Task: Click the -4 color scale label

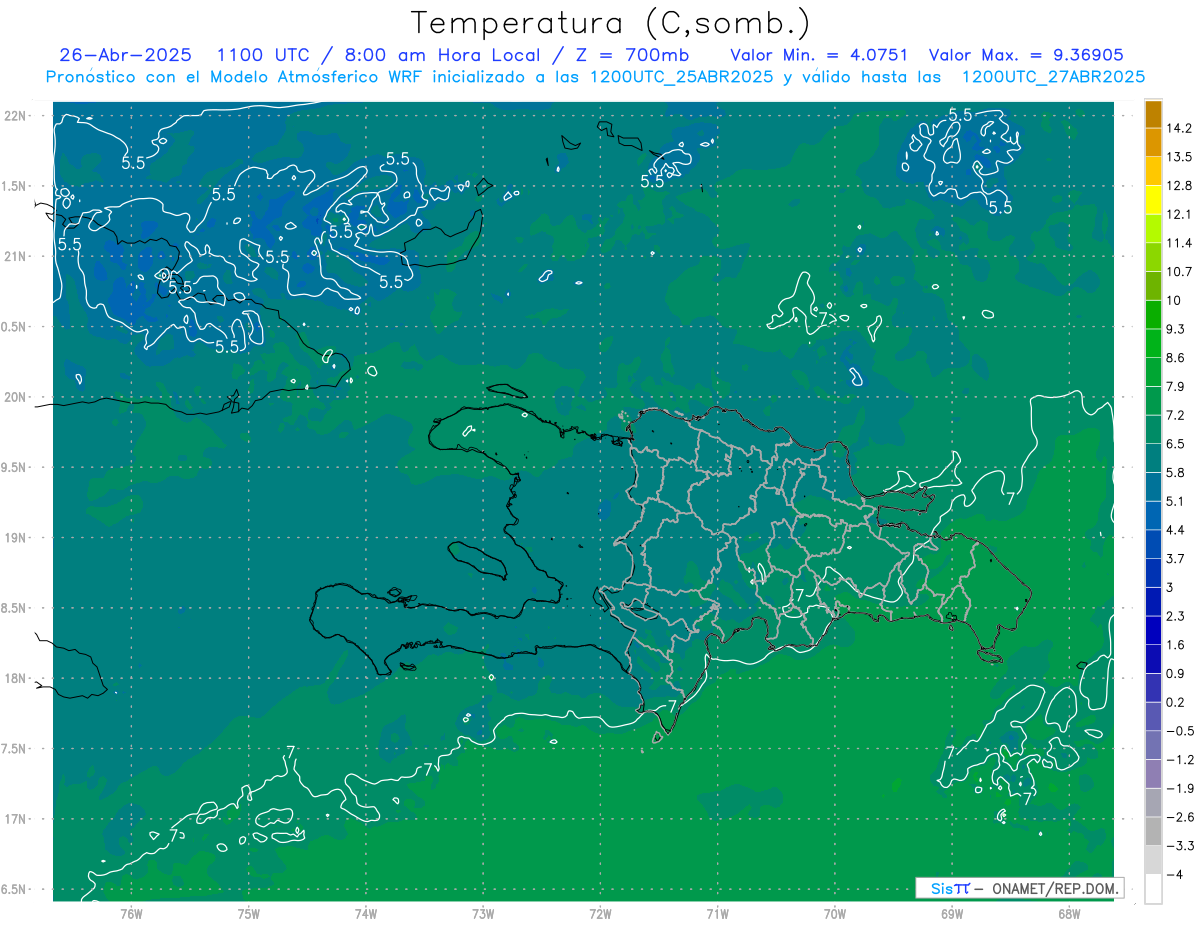Action: (x=1175, y=874)
